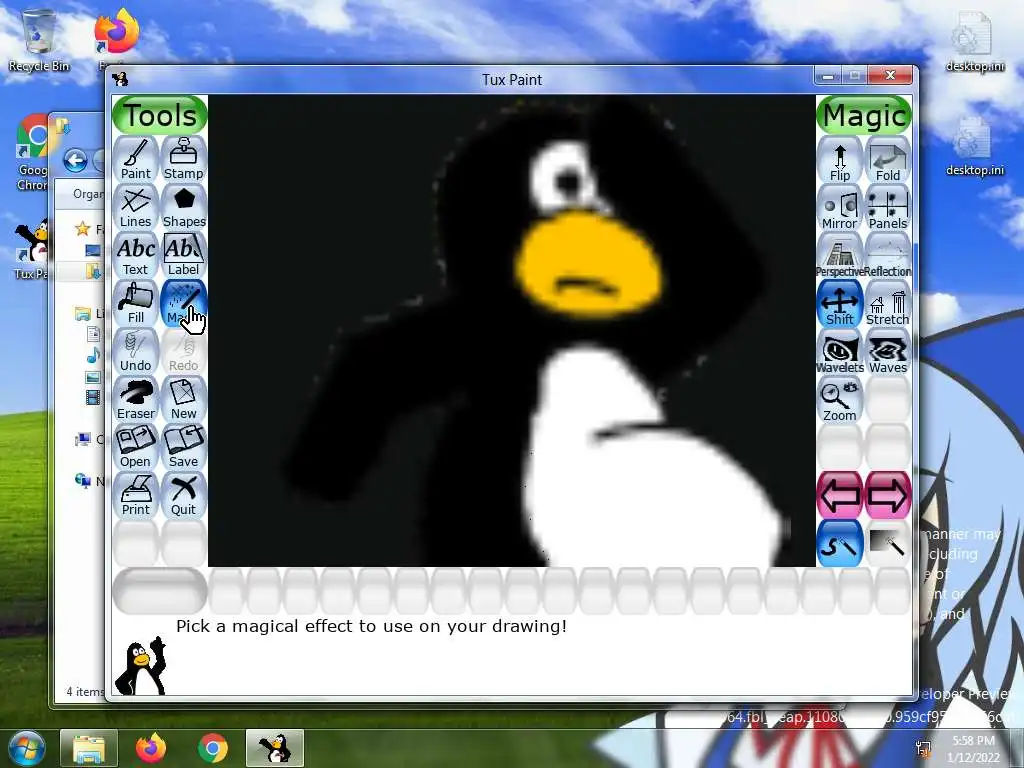Start a New drawing
The image size is (1024, 768).
(x=184, y=399)
